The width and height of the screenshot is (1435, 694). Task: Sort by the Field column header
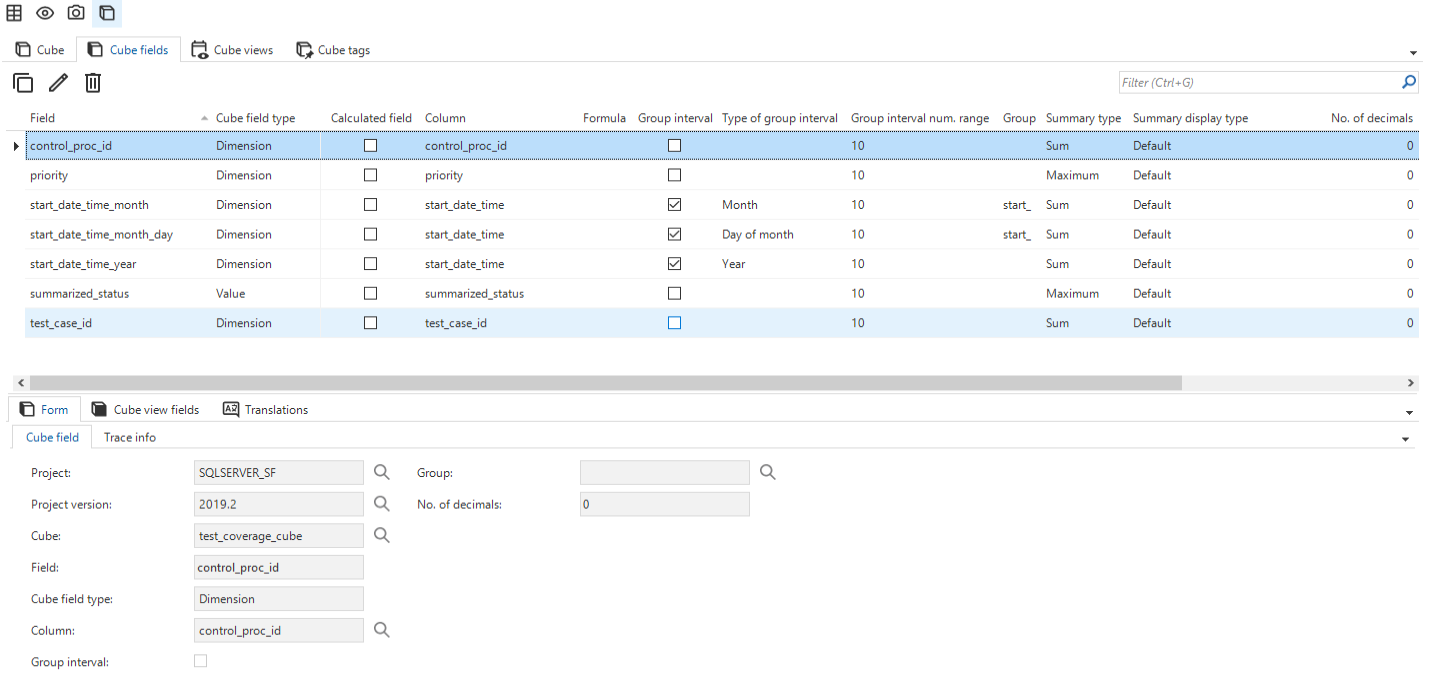point(43,118)
